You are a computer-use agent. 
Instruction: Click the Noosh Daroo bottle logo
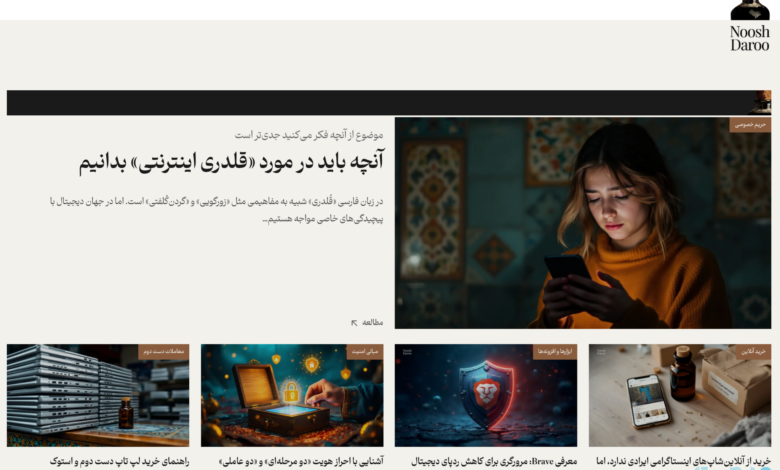(750, 10)
